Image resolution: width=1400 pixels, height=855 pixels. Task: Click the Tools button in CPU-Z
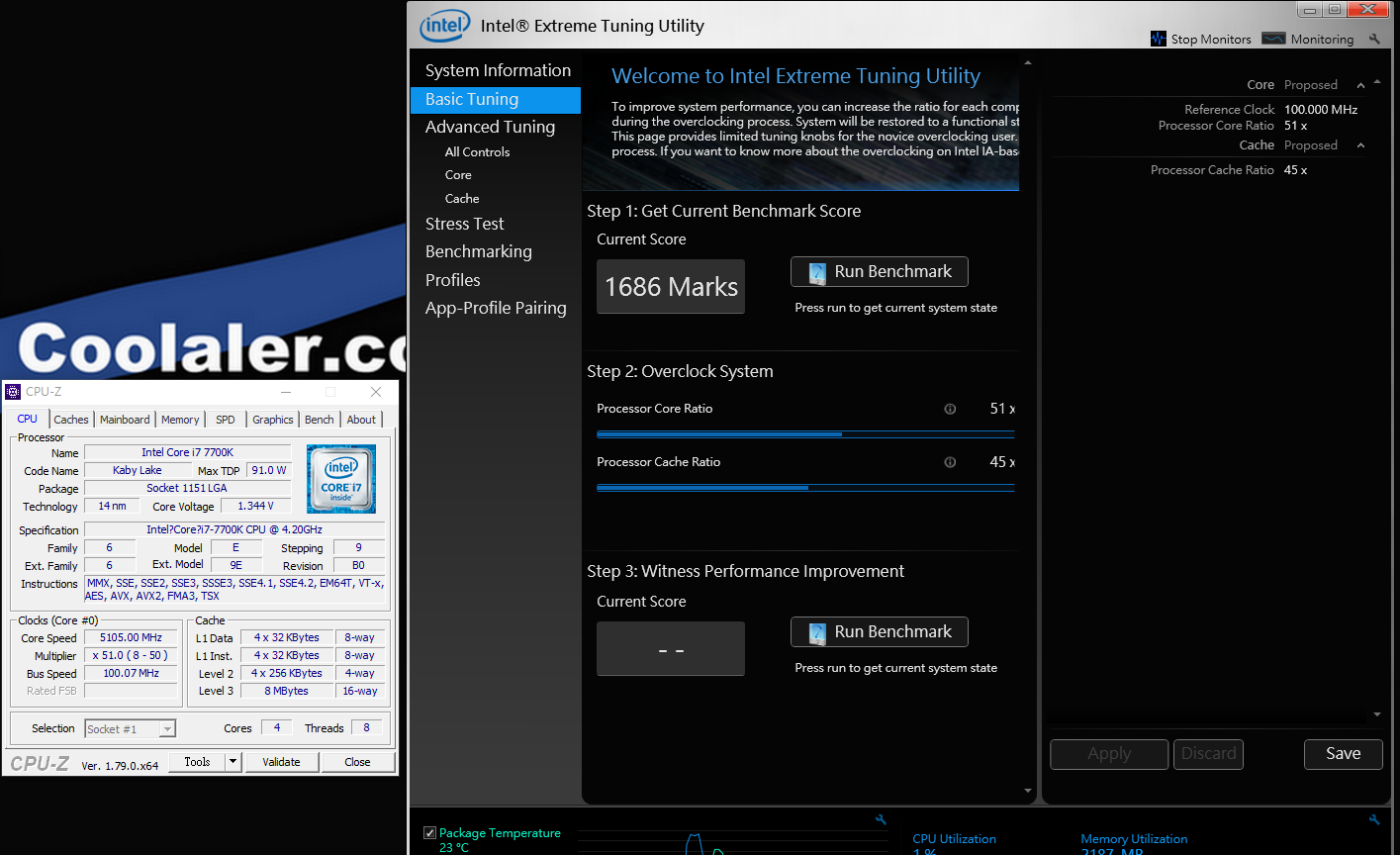pyautogui.click(x=197, y=762)
